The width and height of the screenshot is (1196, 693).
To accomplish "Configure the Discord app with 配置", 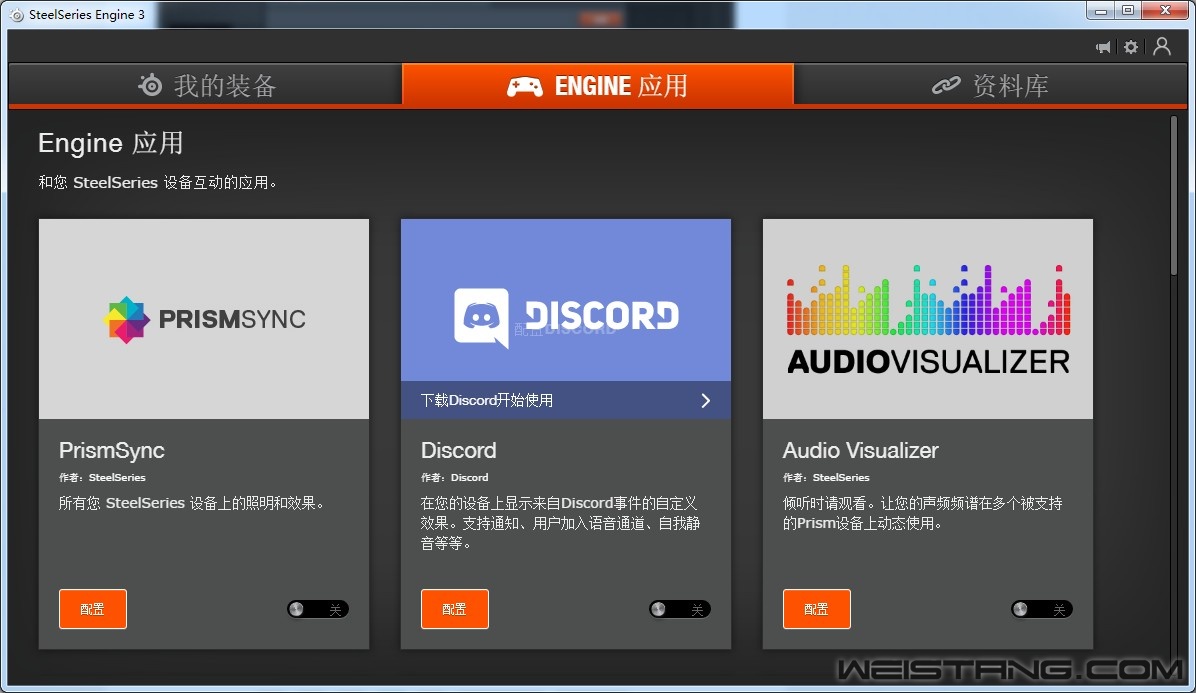I will coord(455,609).
